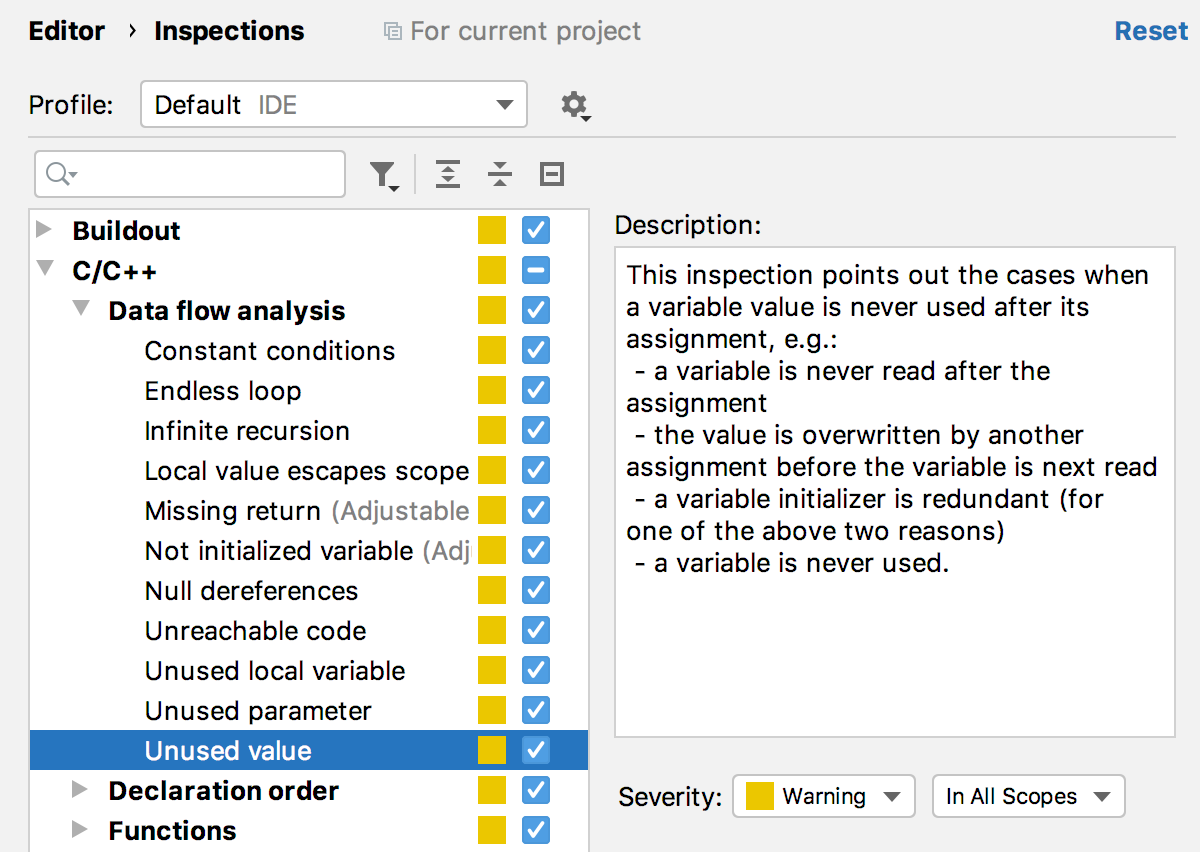Click the search magnifier icon

(61, 175)
